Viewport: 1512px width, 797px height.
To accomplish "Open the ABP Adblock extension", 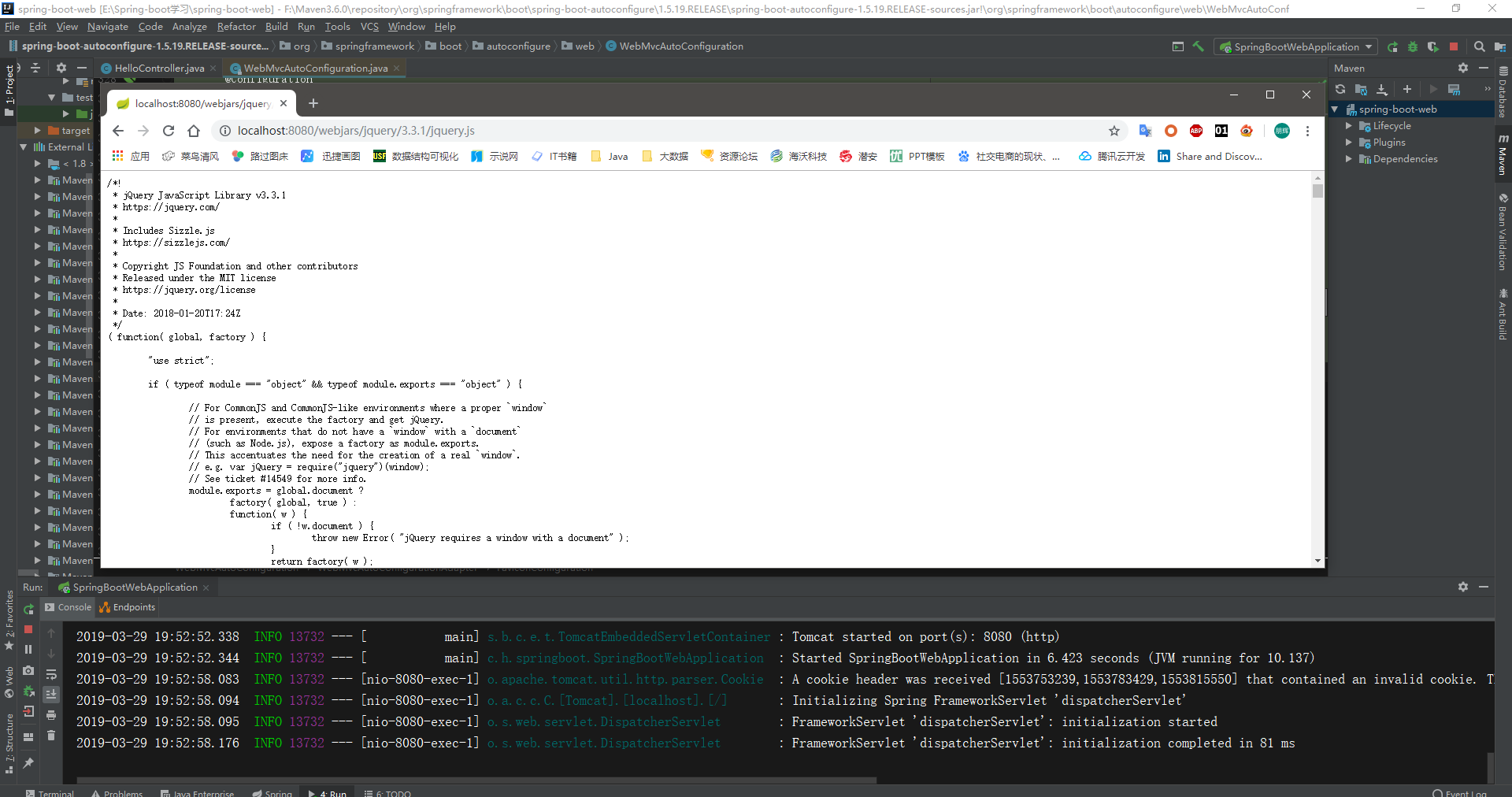I will tap(1196, 131).
